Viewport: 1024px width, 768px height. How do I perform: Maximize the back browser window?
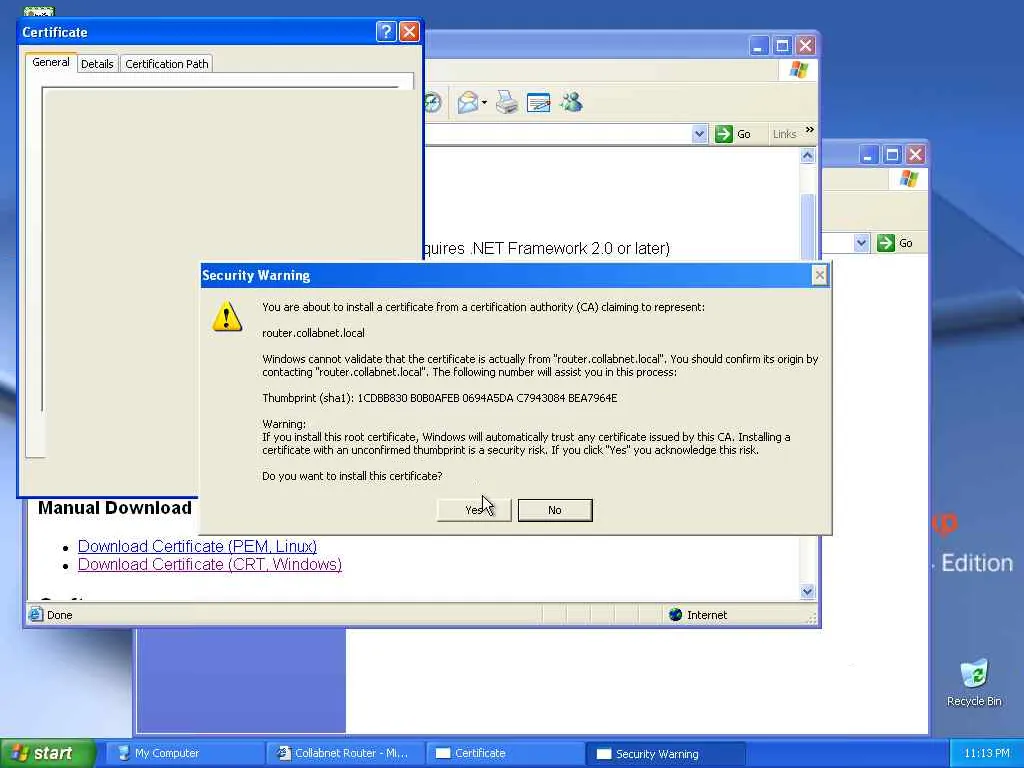tap(892, 155)
